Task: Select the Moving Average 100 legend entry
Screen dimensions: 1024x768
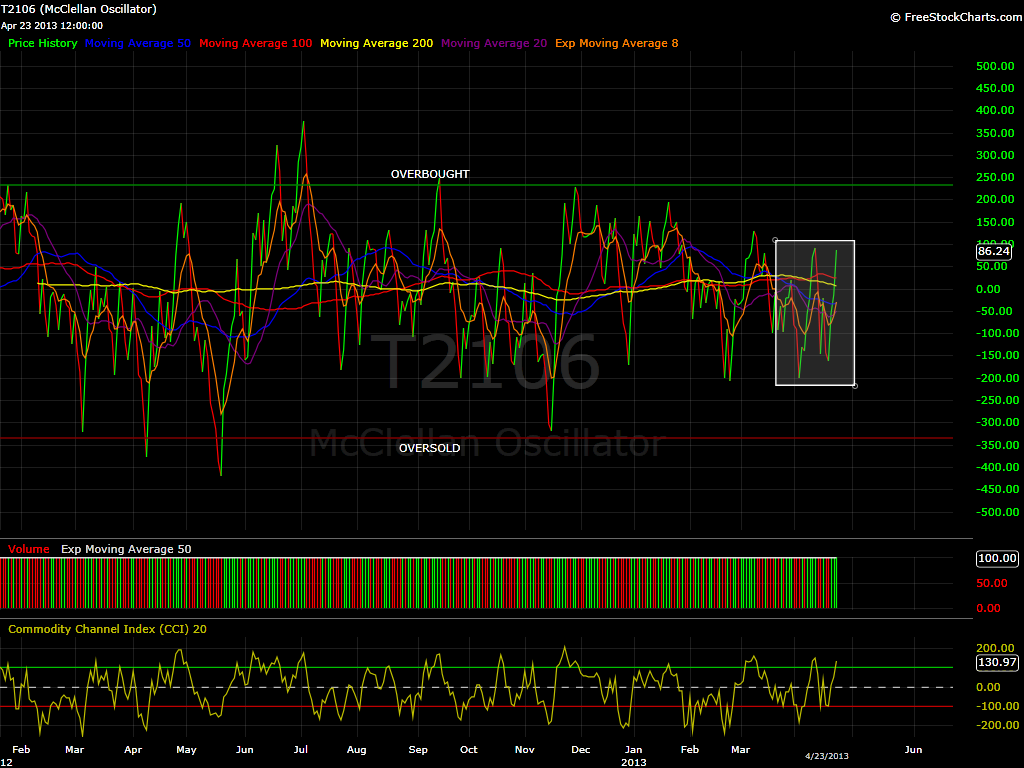Action: click(255, 44)
